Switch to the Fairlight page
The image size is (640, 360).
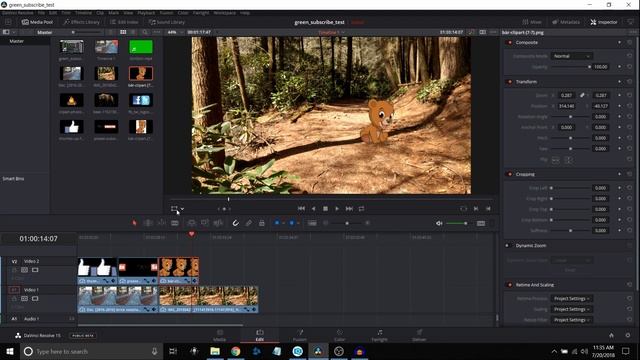(x=380, y=336)
